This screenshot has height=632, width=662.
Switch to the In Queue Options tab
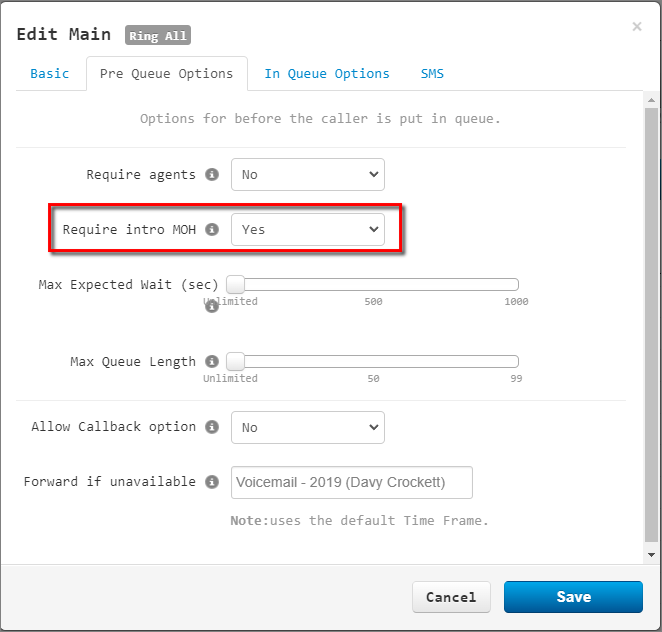click(327, 73)
